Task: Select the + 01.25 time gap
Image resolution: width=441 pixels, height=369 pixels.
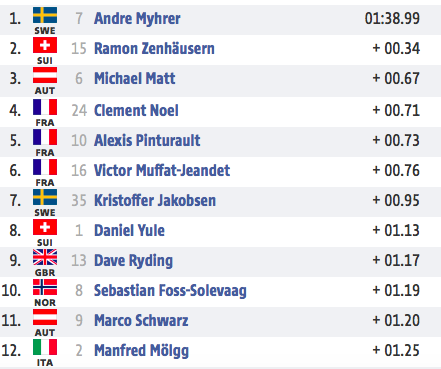Action: point(396,350)
